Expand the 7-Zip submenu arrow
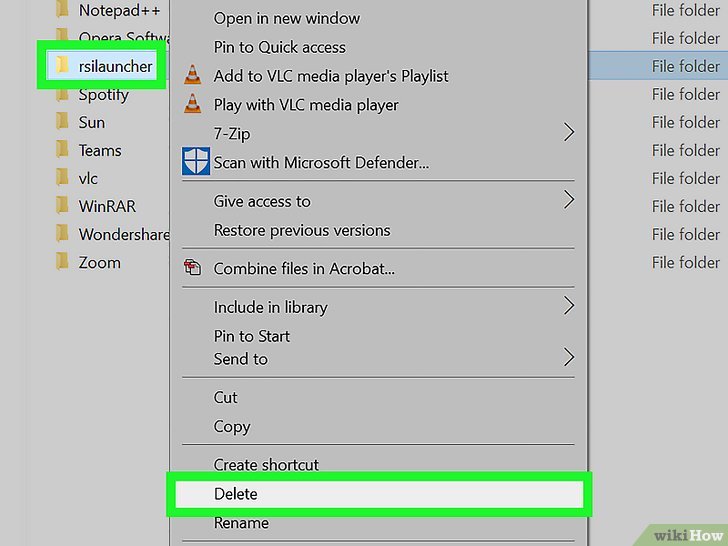Viewport: 728px width, 546px height. click(569, 133)
